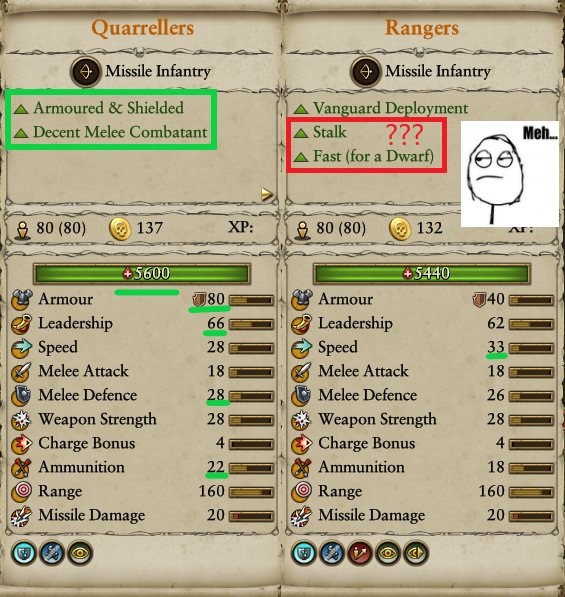565x597 pixels.
Task: Click the shield attribute icon under Quarrellers
Action: point(24,553)
